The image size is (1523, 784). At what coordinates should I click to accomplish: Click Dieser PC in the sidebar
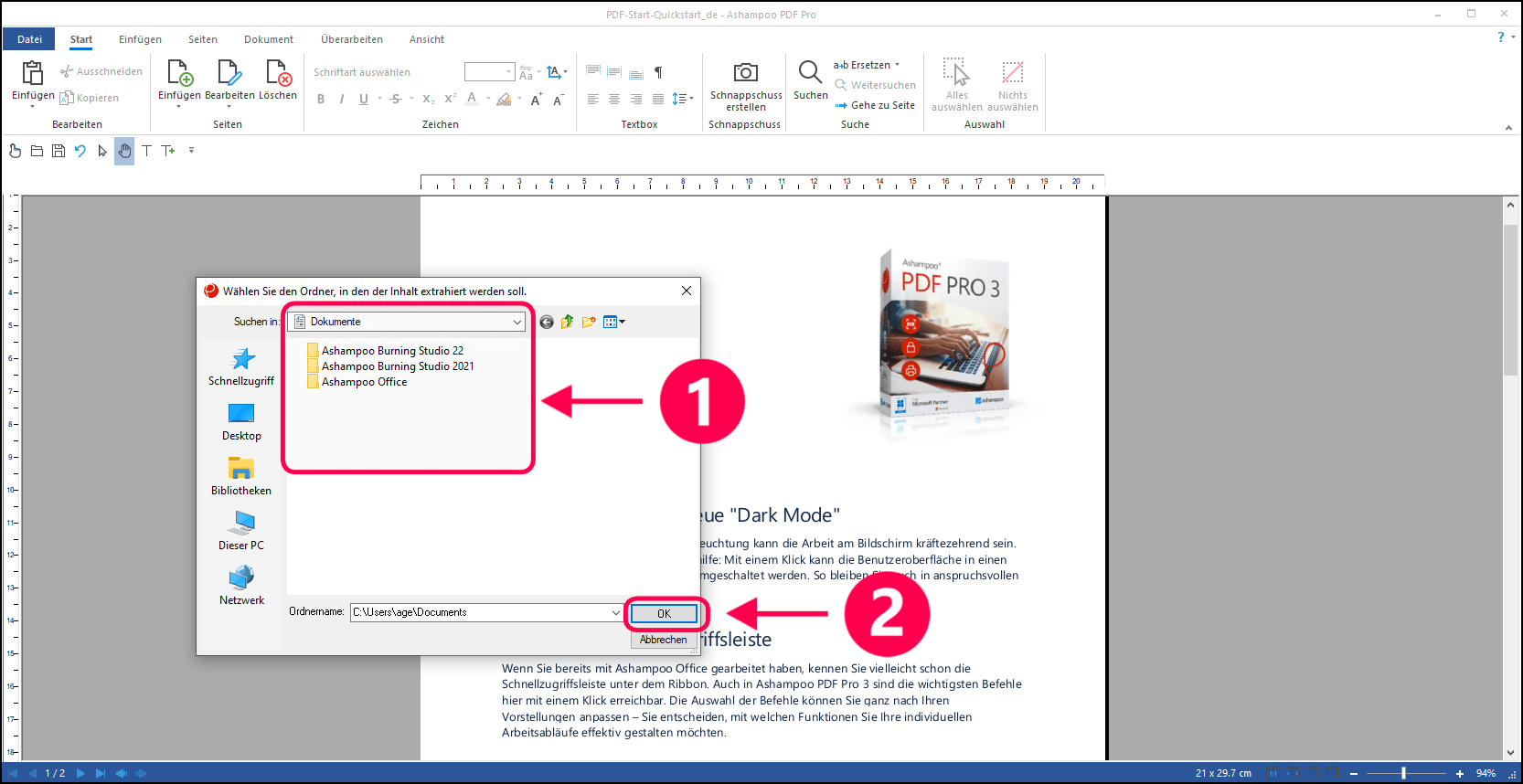point(241,532)
